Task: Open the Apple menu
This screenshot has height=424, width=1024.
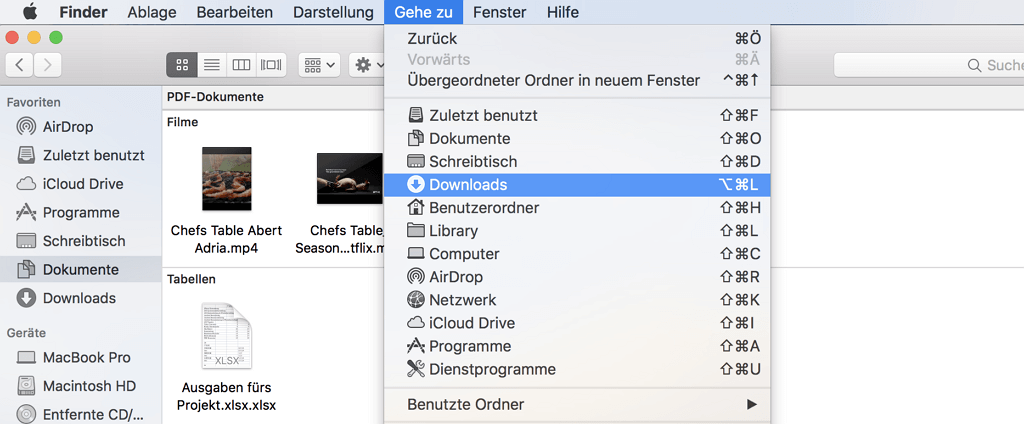Action: pos(31,12)
